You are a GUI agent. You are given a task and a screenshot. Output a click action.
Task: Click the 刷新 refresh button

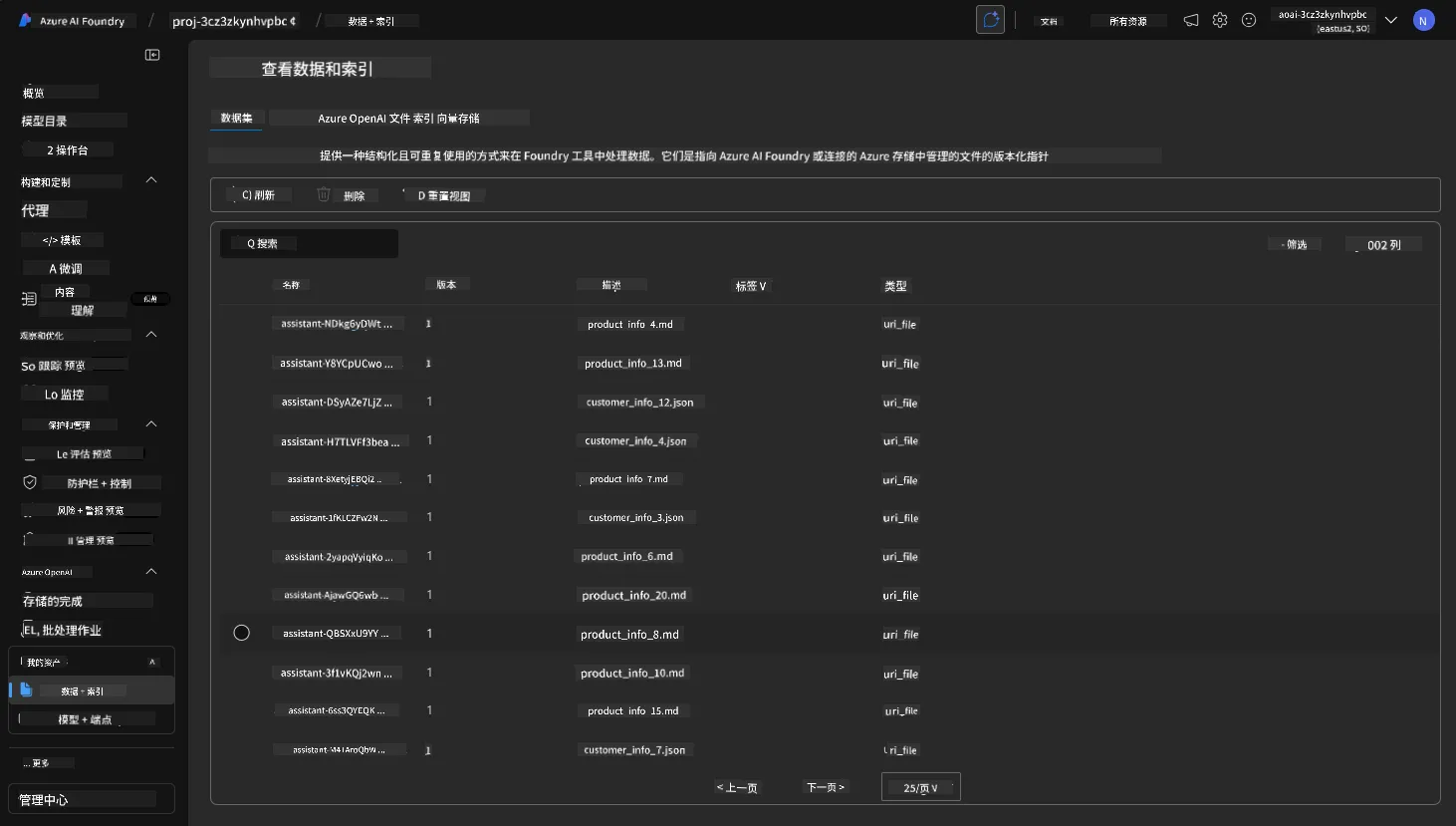[x=258, y=195]
